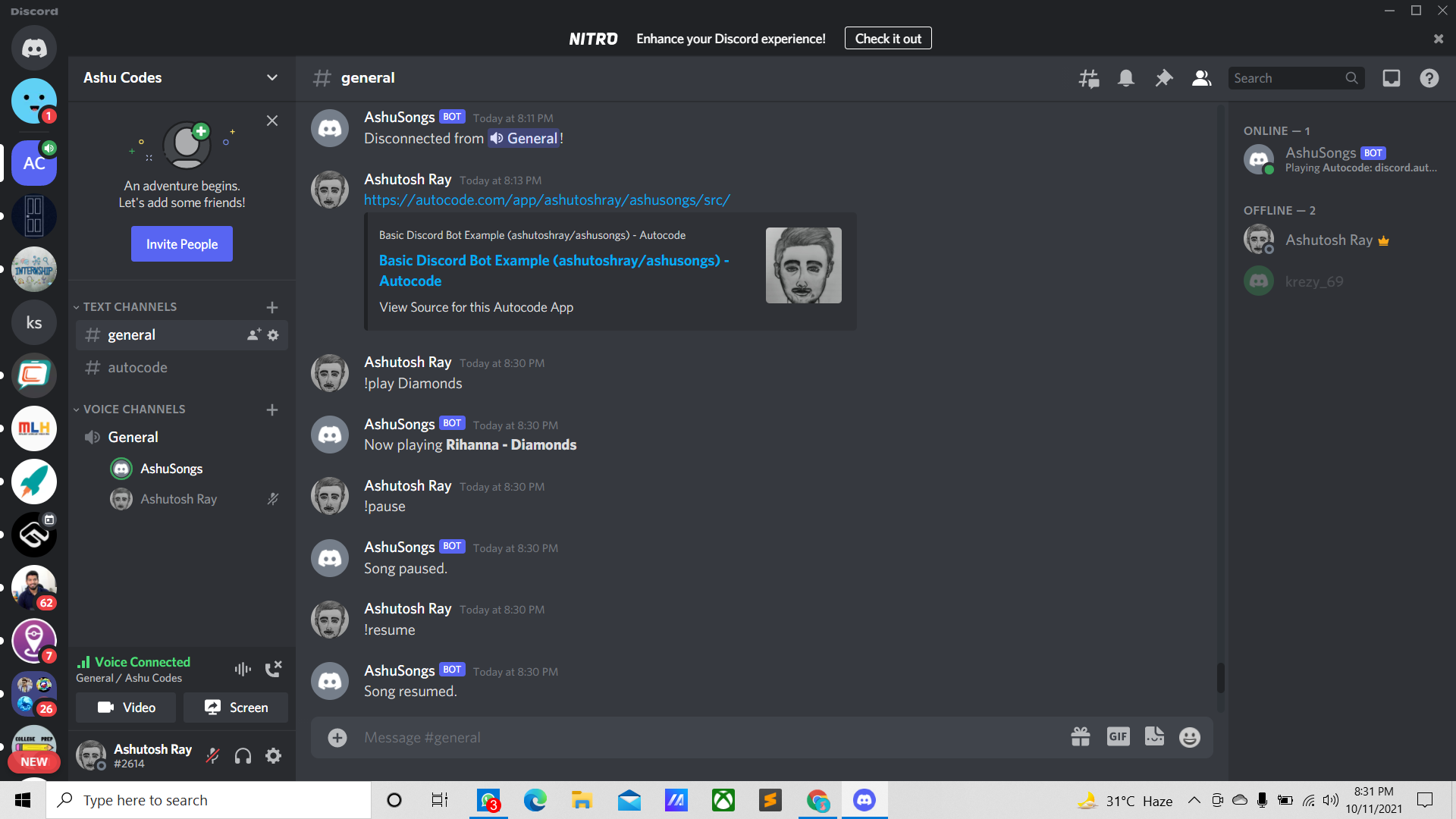Viewport: 1456px width, 819px height.
Task: Focus the Message #general input field
Action: click(x=682, y=736)
